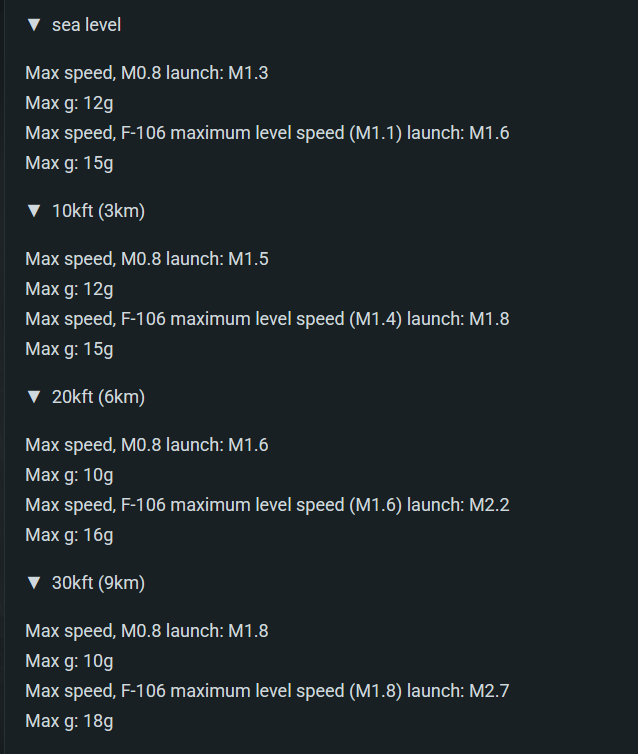This screenshot has height=754, width=638.
Task: Click the Max g: 18g line
Action: click(69, 721)
